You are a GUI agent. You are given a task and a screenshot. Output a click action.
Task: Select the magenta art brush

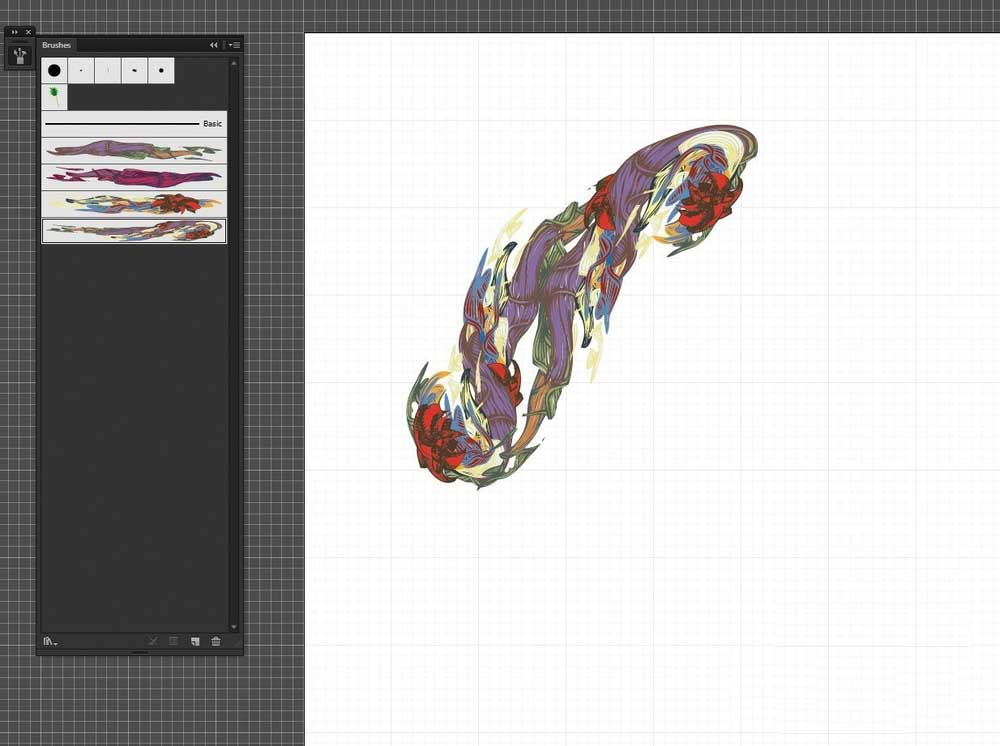[x=134, y=177]
